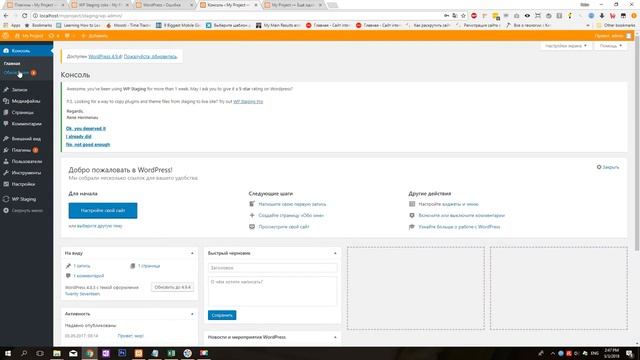The width and height of the screenshot is (640, 360).
Task: Click the pin icon beside Записи
Action: [x=6, y=89]
